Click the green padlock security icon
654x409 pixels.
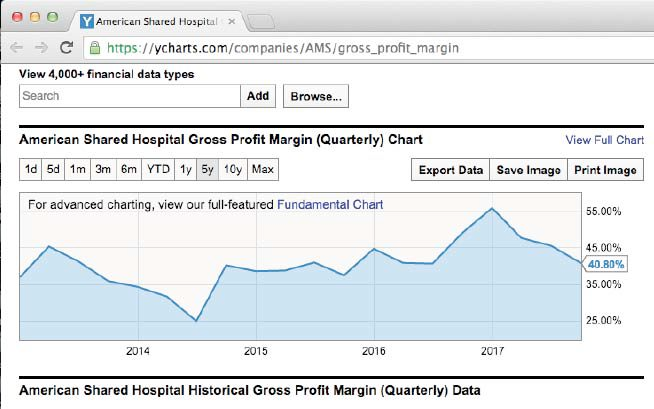[x=95, y=48]
